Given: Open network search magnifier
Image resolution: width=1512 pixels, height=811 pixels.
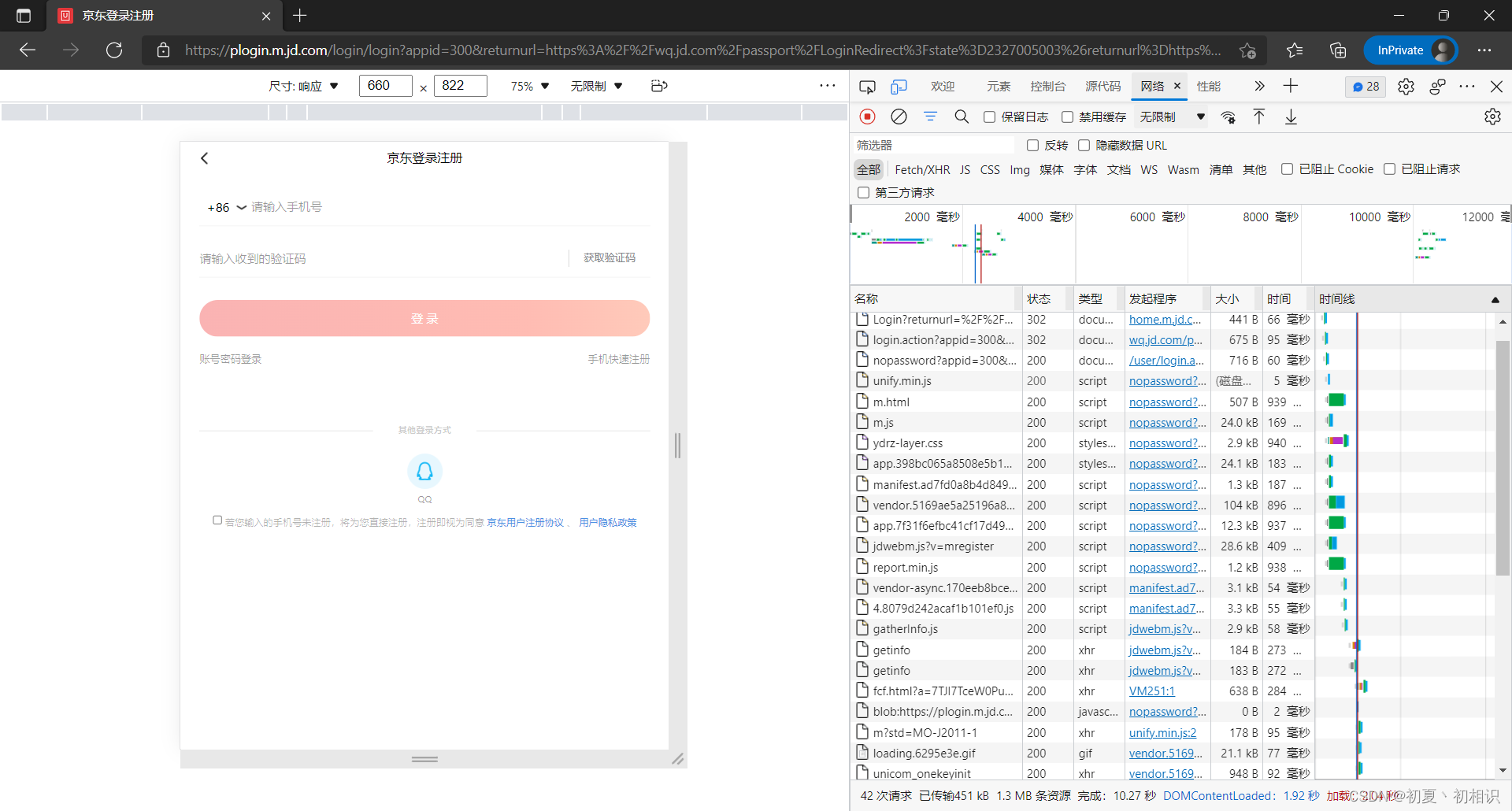Looking at the screenshot, I should point(962,117).
